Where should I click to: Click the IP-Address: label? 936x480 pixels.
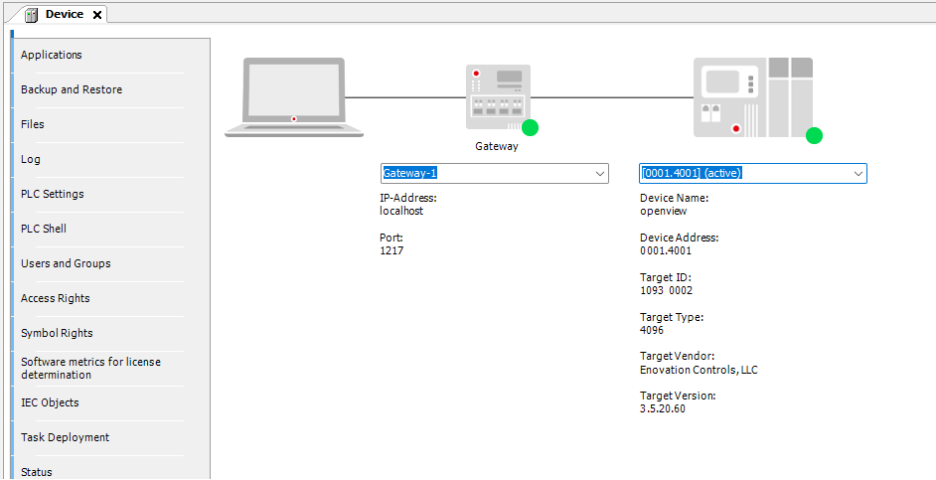408,198
